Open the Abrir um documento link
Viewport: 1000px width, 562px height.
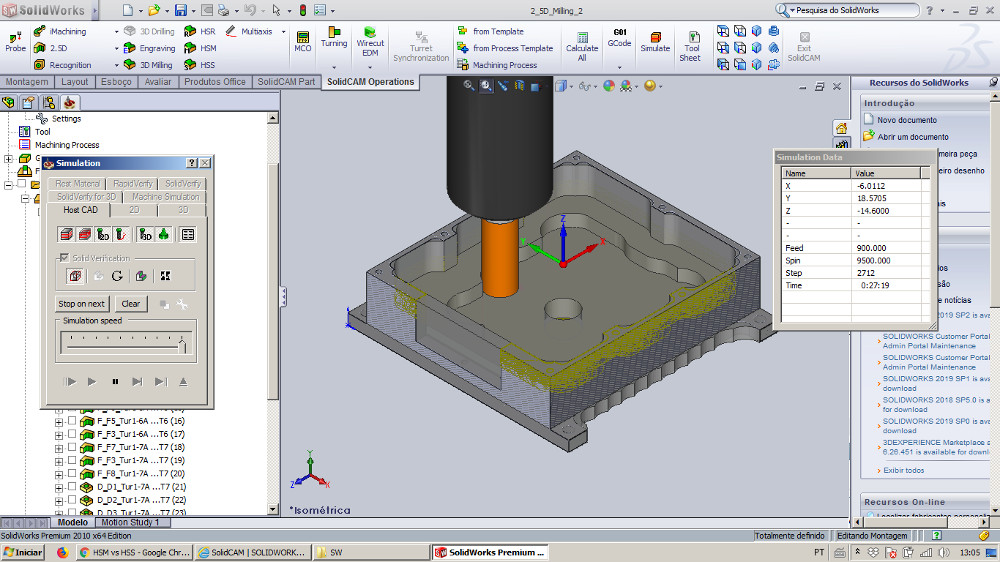913,137
